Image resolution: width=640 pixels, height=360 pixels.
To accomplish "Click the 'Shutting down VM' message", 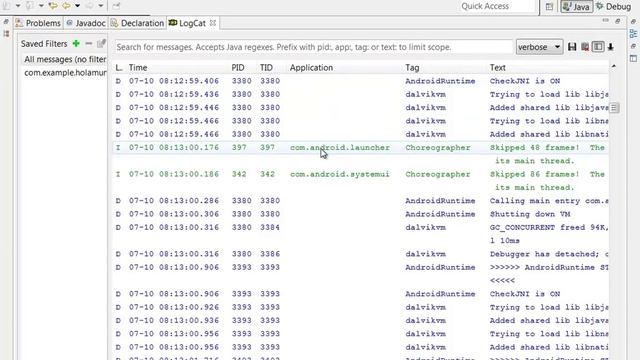I will 530,214.
